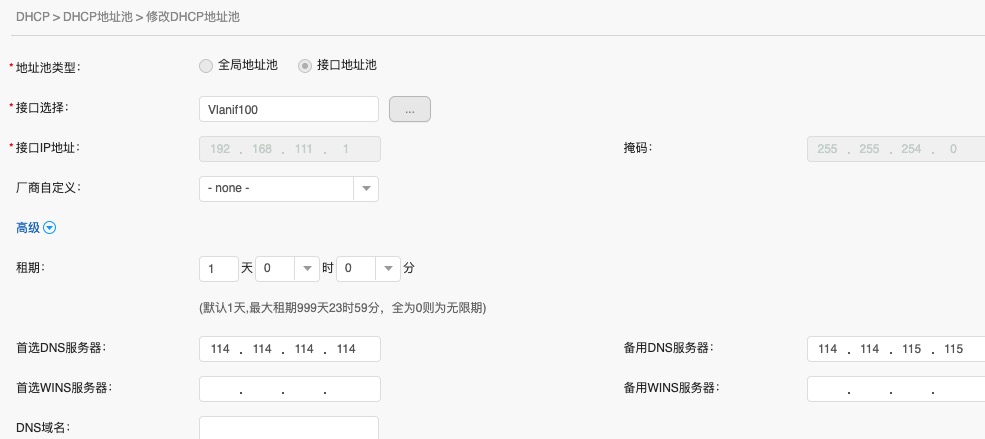The height and width of the screenshot is (439, 985).
Task: Click the lease days input field
Action: pos(219,269)
